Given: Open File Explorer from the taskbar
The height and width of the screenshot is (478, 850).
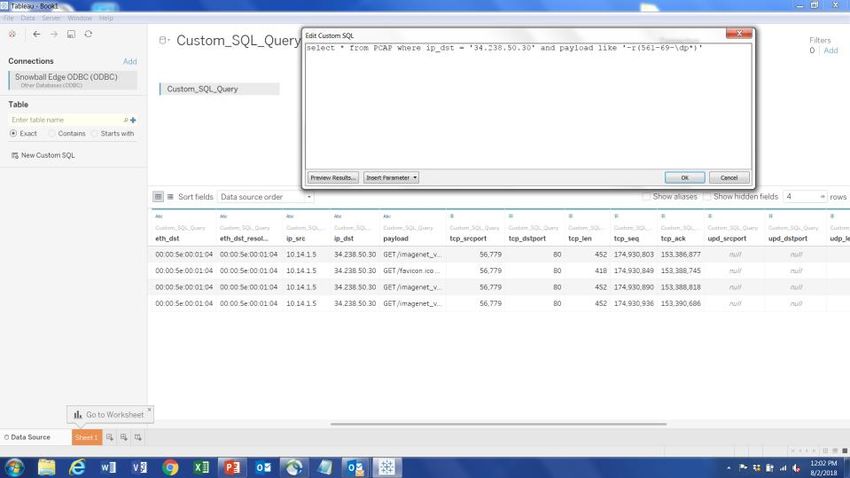Looking at the screenshot, I should pos(46,467).
